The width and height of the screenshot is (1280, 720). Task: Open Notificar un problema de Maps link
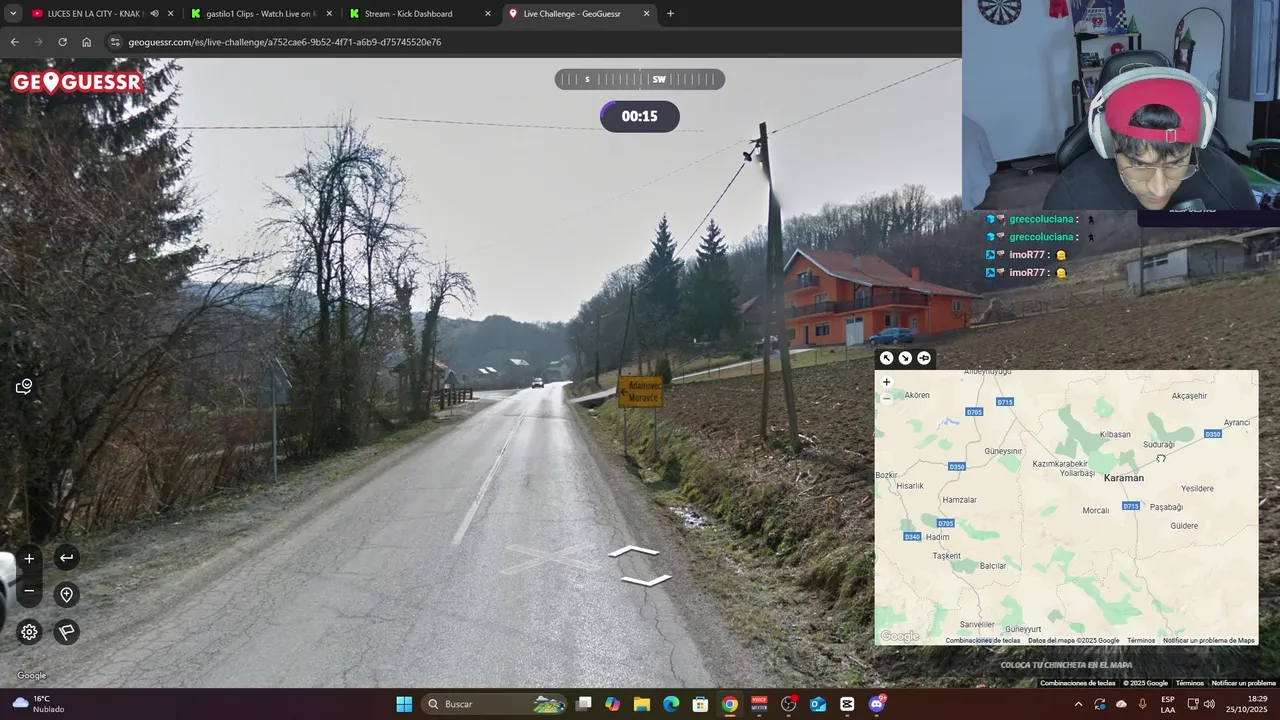click(x=1208, y=640)
